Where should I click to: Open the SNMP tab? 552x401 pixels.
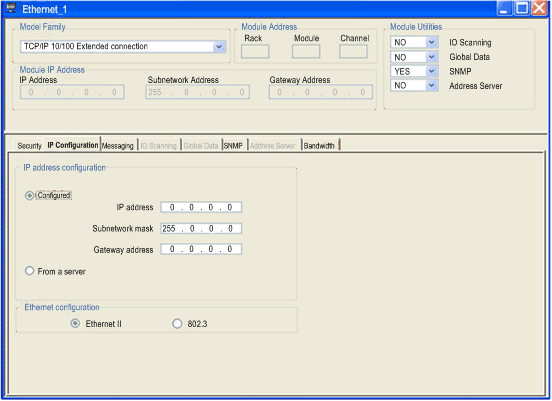pyautogui.click(x=233, y=146)
